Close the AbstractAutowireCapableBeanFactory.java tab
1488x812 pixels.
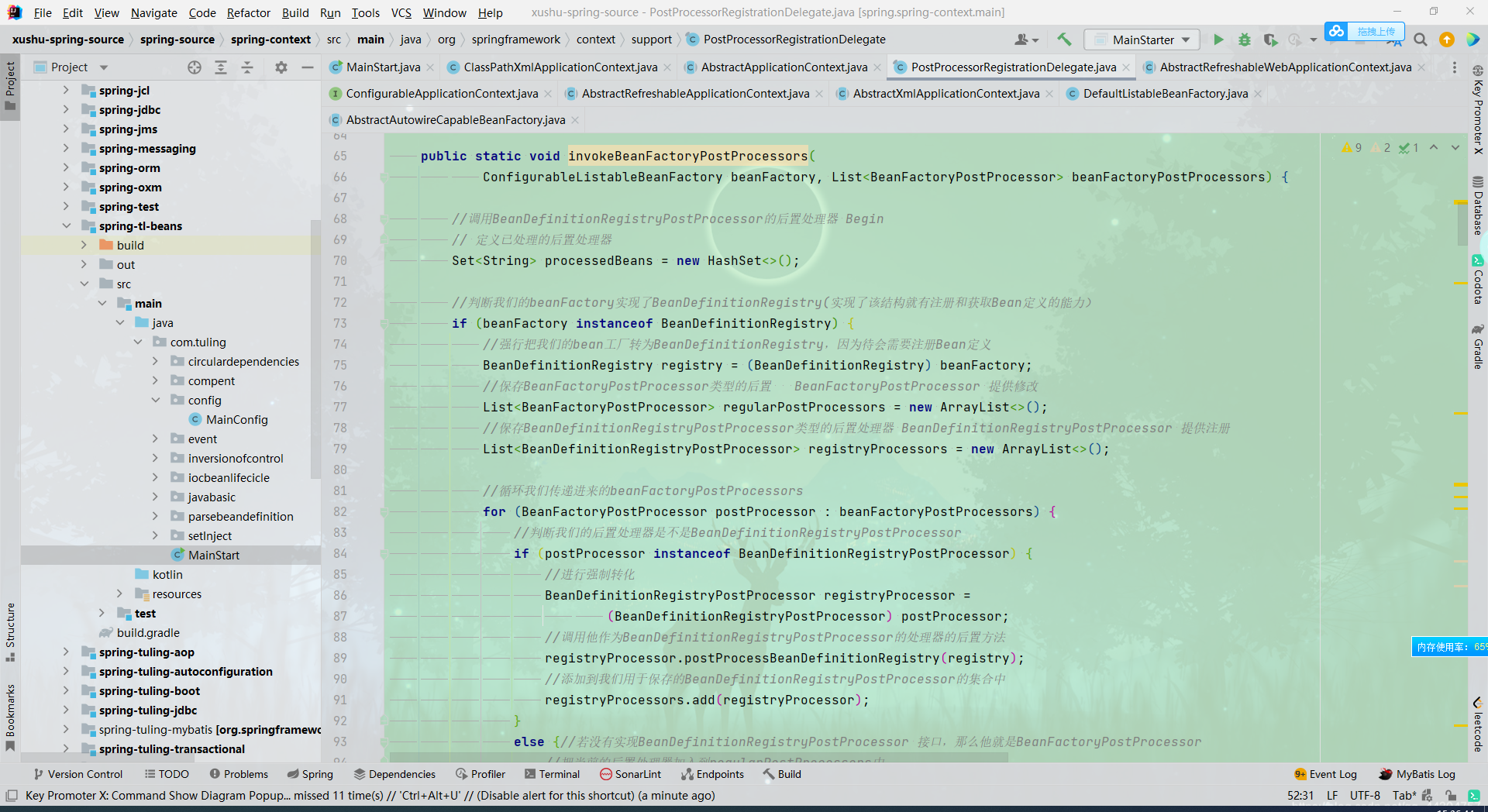575,121
